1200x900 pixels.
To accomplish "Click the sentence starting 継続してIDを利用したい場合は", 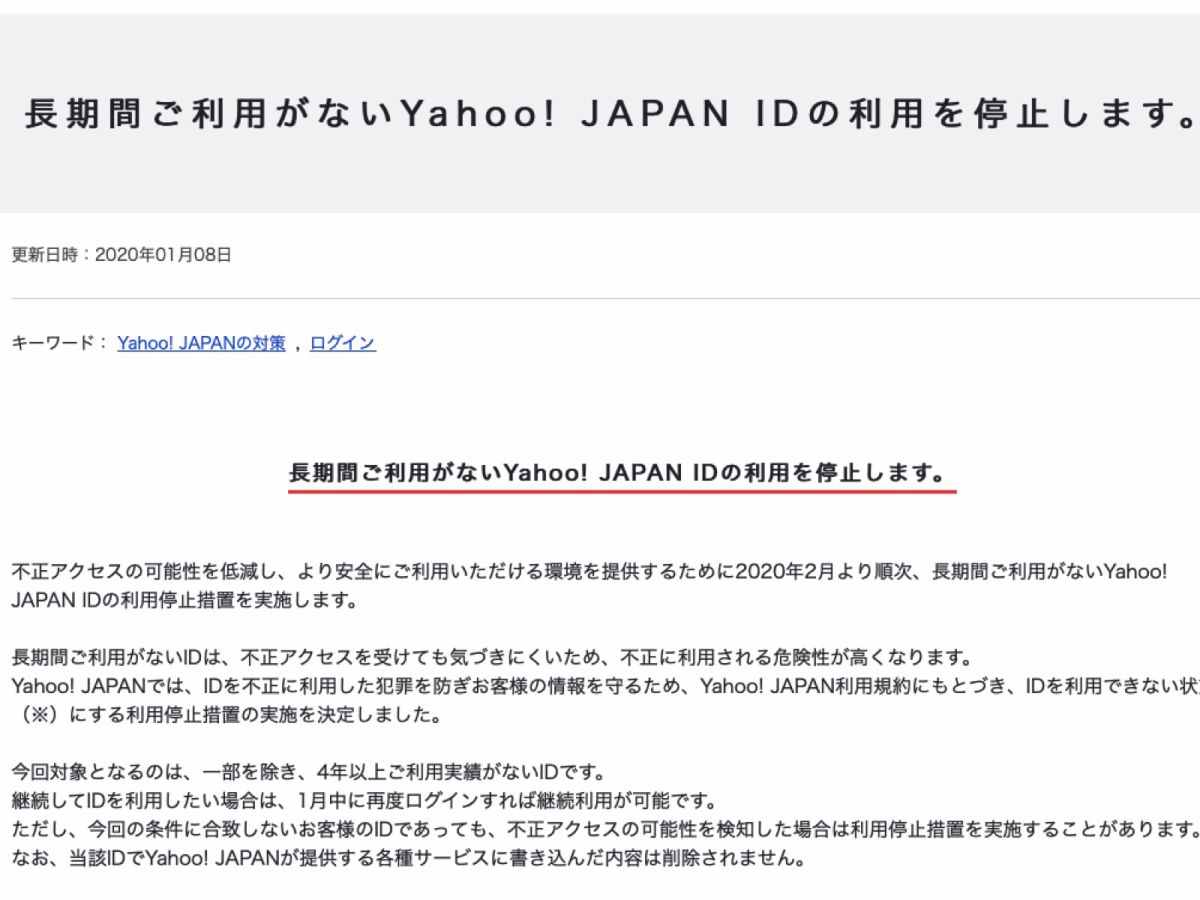I will point(364,802).
